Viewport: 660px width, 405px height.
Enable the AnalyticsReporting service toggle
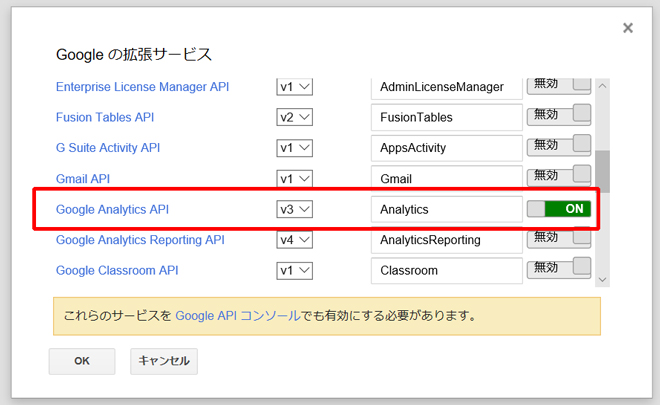pyautogui.click(x=559, y=238)
